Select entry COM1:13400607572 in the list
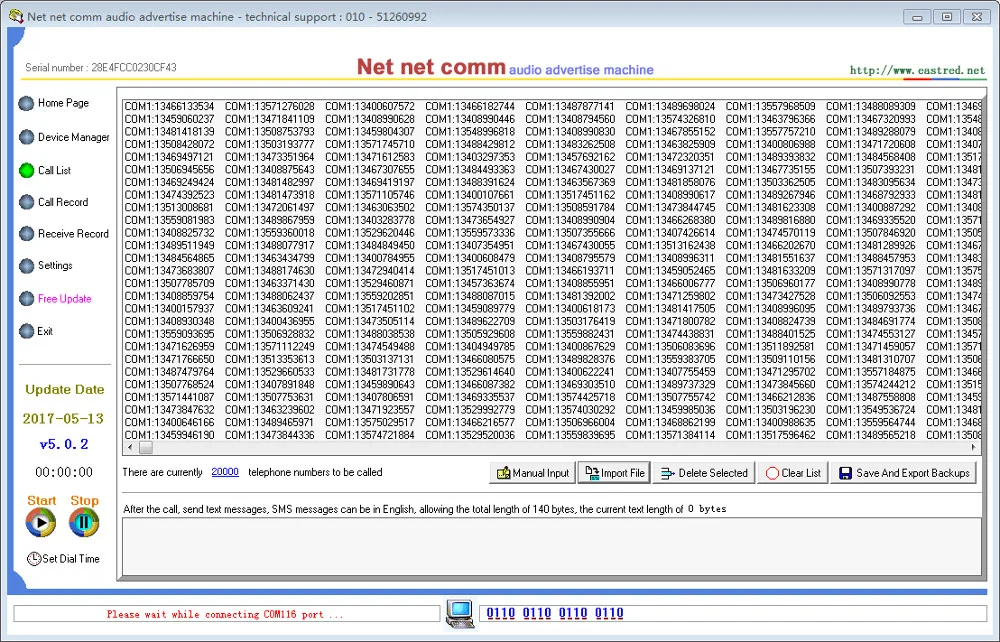This screenshot has height=642, width=1000. 370,106
